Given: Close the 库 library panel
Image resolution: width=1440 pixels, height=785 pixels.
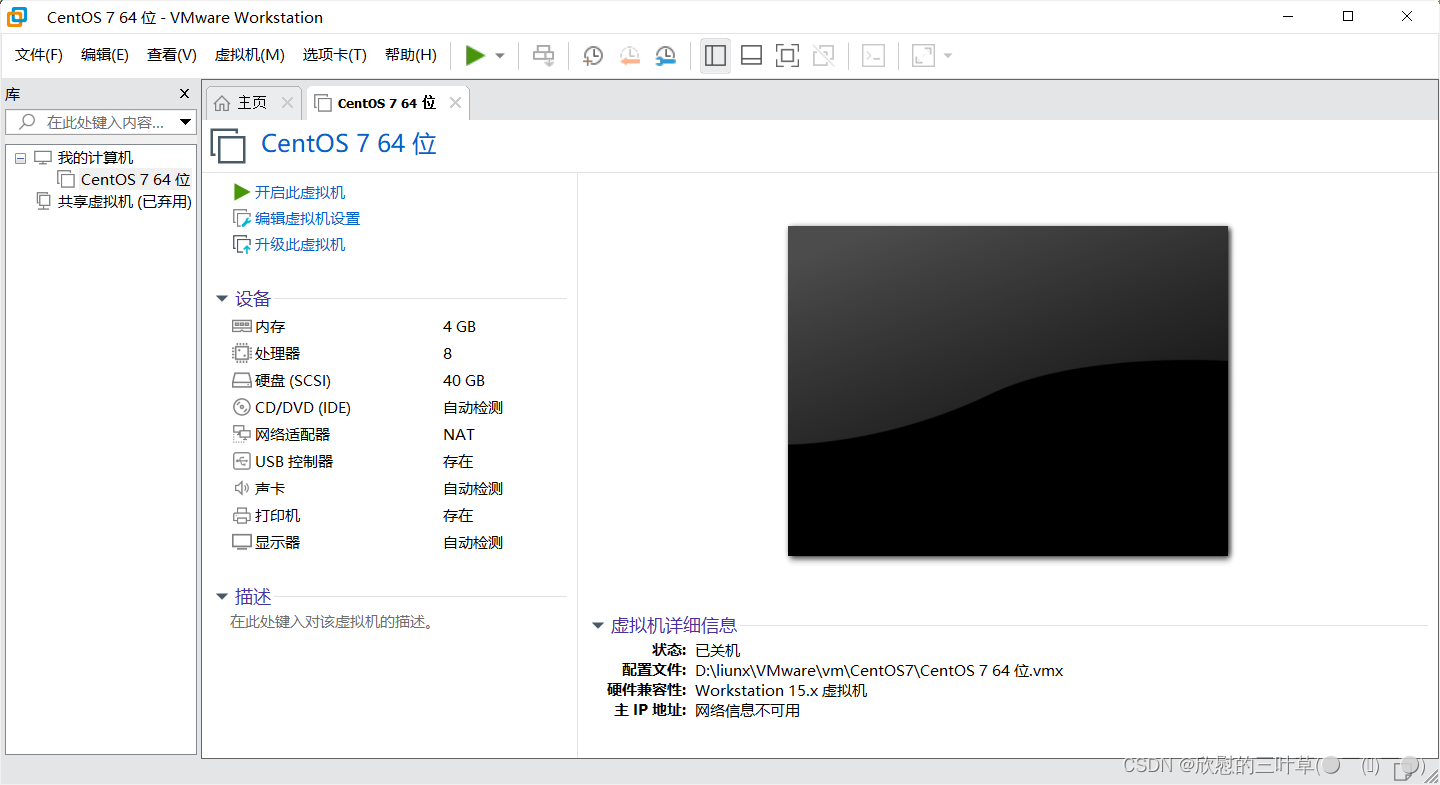Looking at the screenshot, I should point(184,94).
